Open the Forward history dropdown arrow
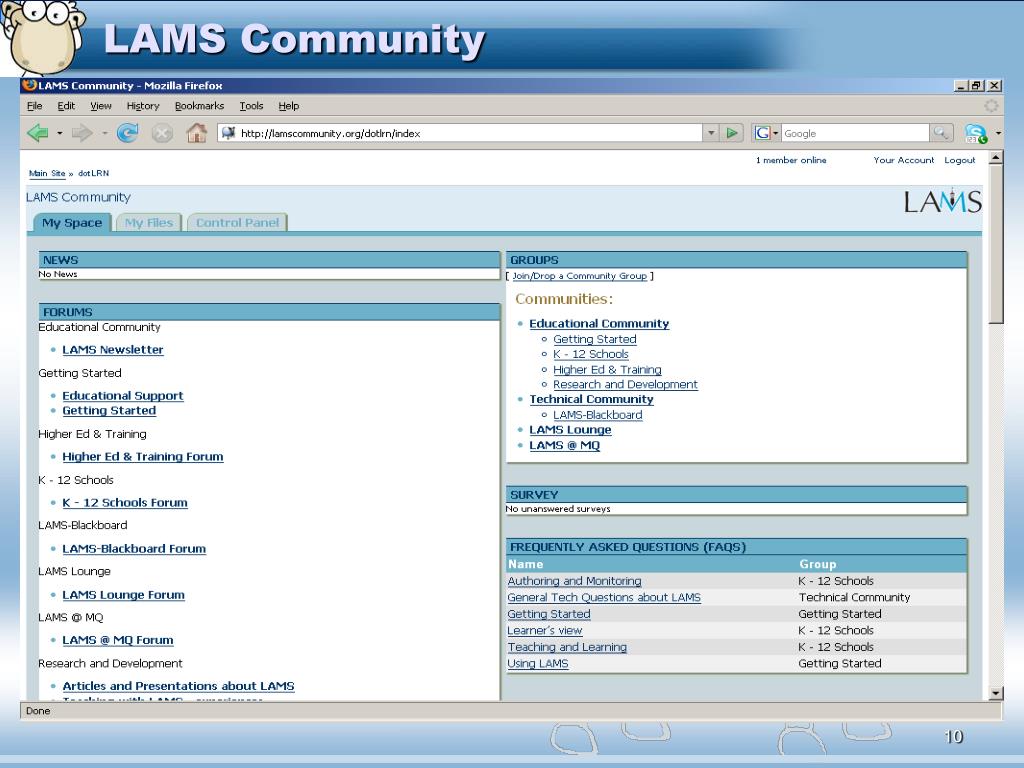1024x768 pixels. coord(104,133)
